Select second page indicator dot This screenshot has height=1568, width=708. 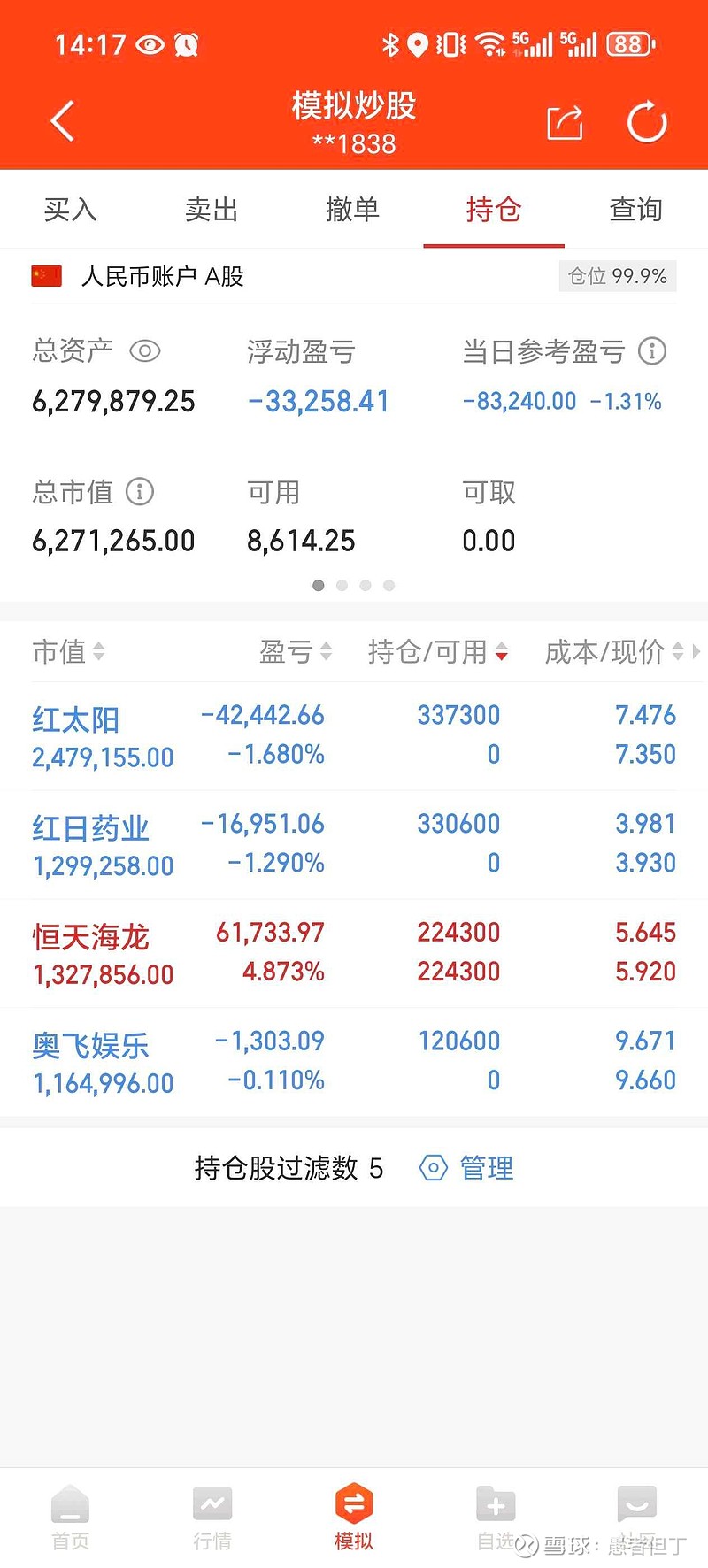[x=342, y=585]
